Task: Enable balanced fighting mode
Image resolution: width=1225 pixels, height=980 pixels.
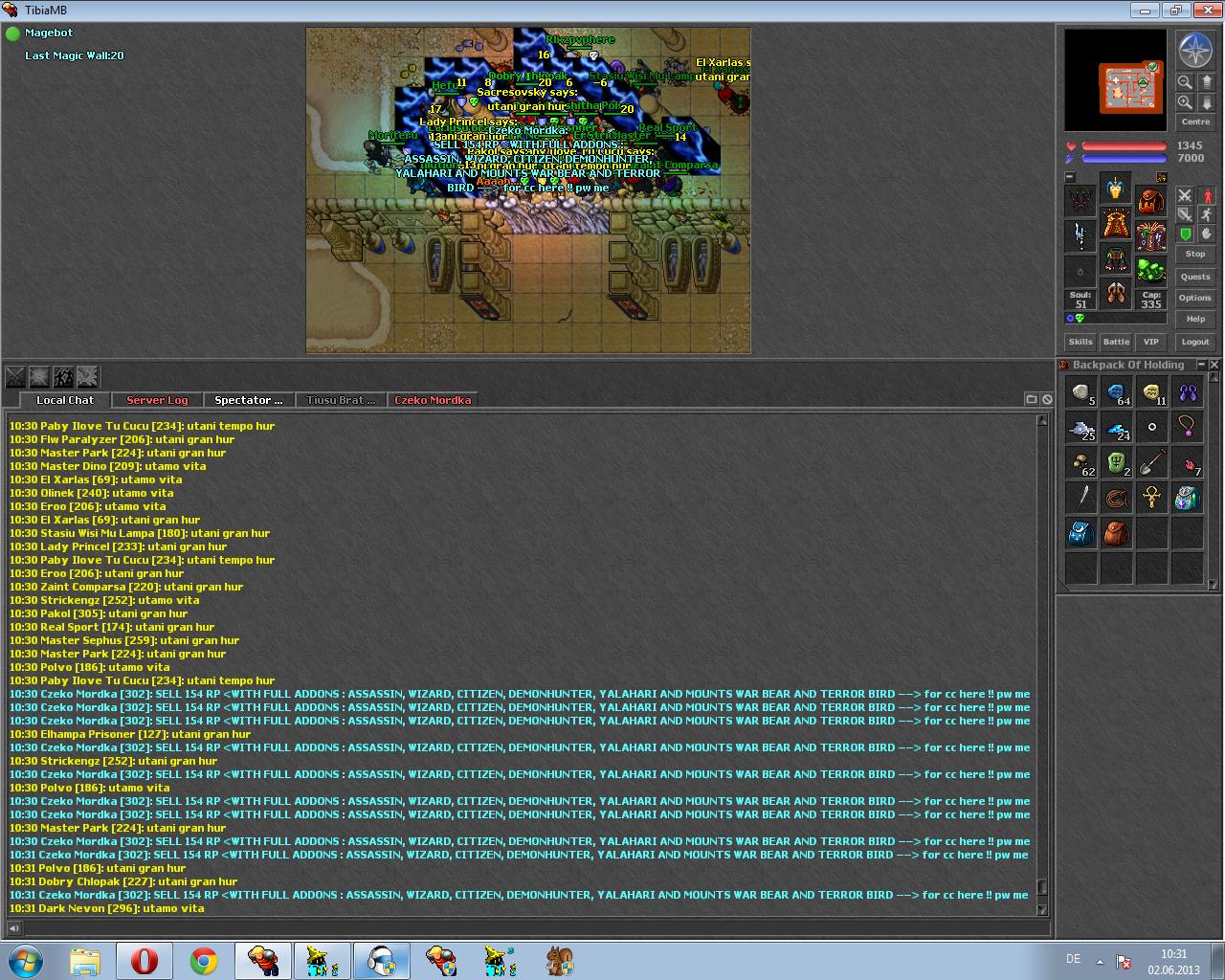Action: point(1185,214)
